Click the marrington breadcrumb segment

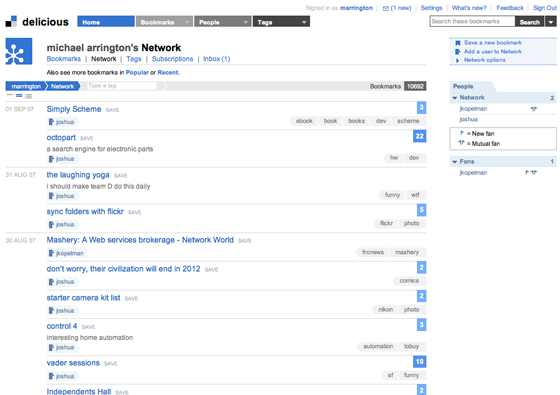[26, 86]
